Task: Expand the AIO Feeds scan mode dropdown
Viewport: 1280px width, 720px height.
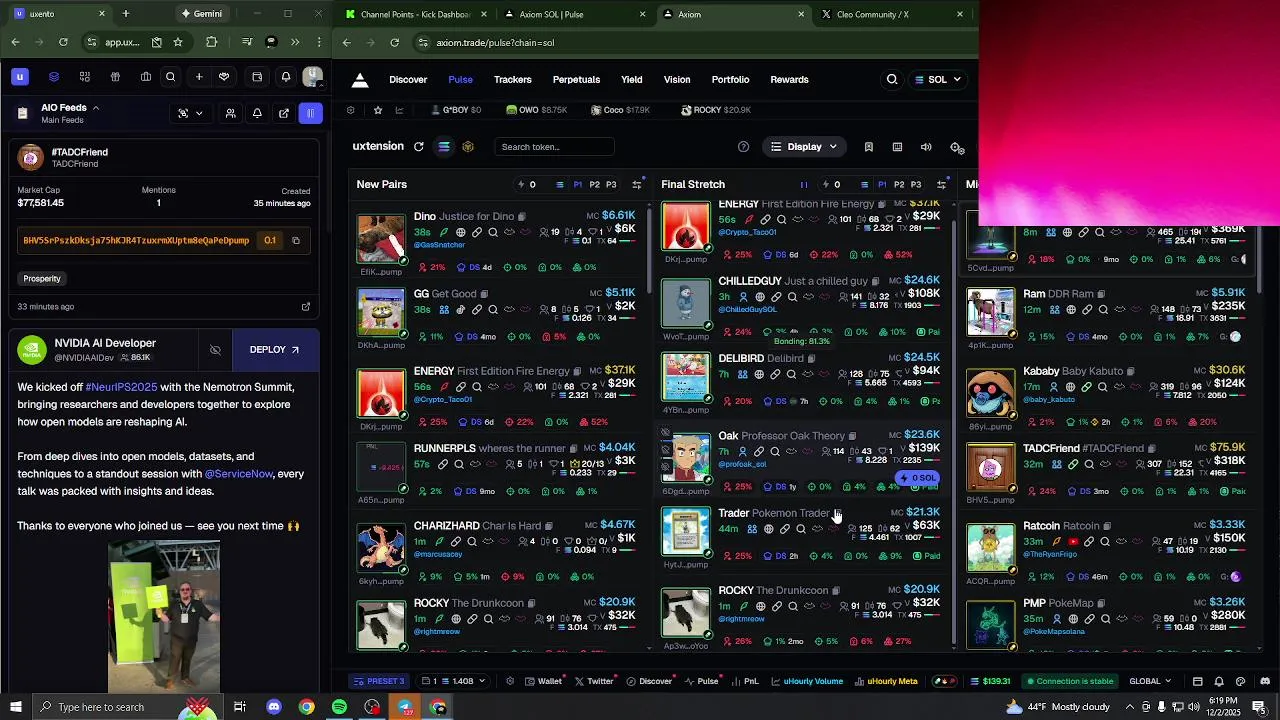Action: click(x=190, y=113)
